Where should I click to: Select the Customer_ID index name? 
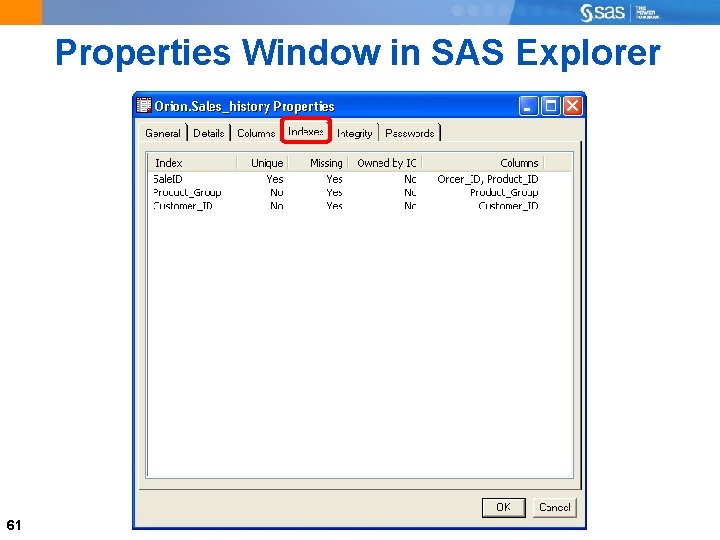point(183,206)
